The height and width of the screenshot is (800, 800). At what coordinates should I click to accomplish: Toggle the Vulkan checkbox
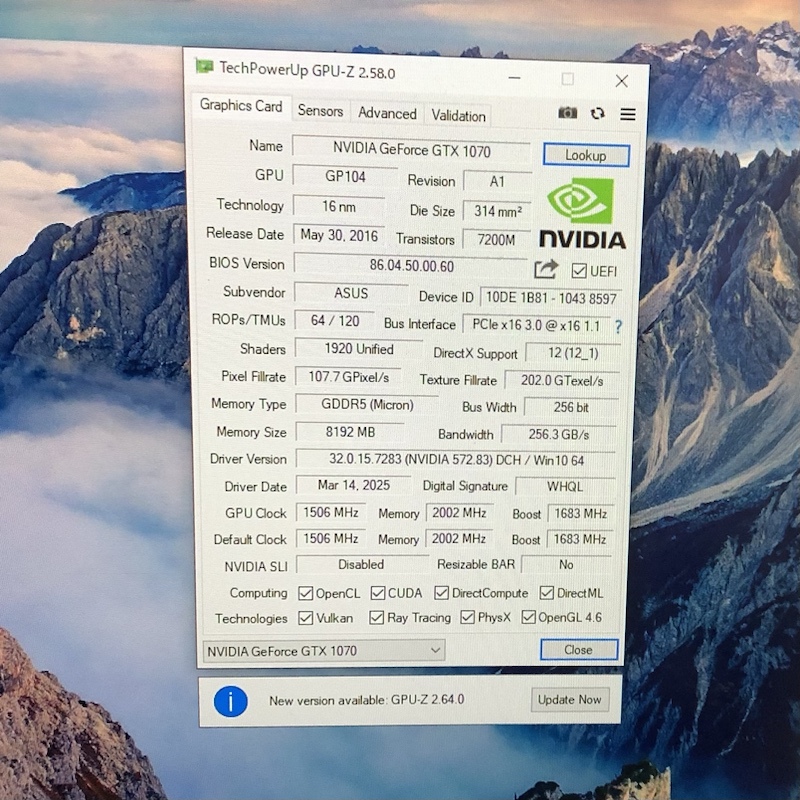[306, 618]
